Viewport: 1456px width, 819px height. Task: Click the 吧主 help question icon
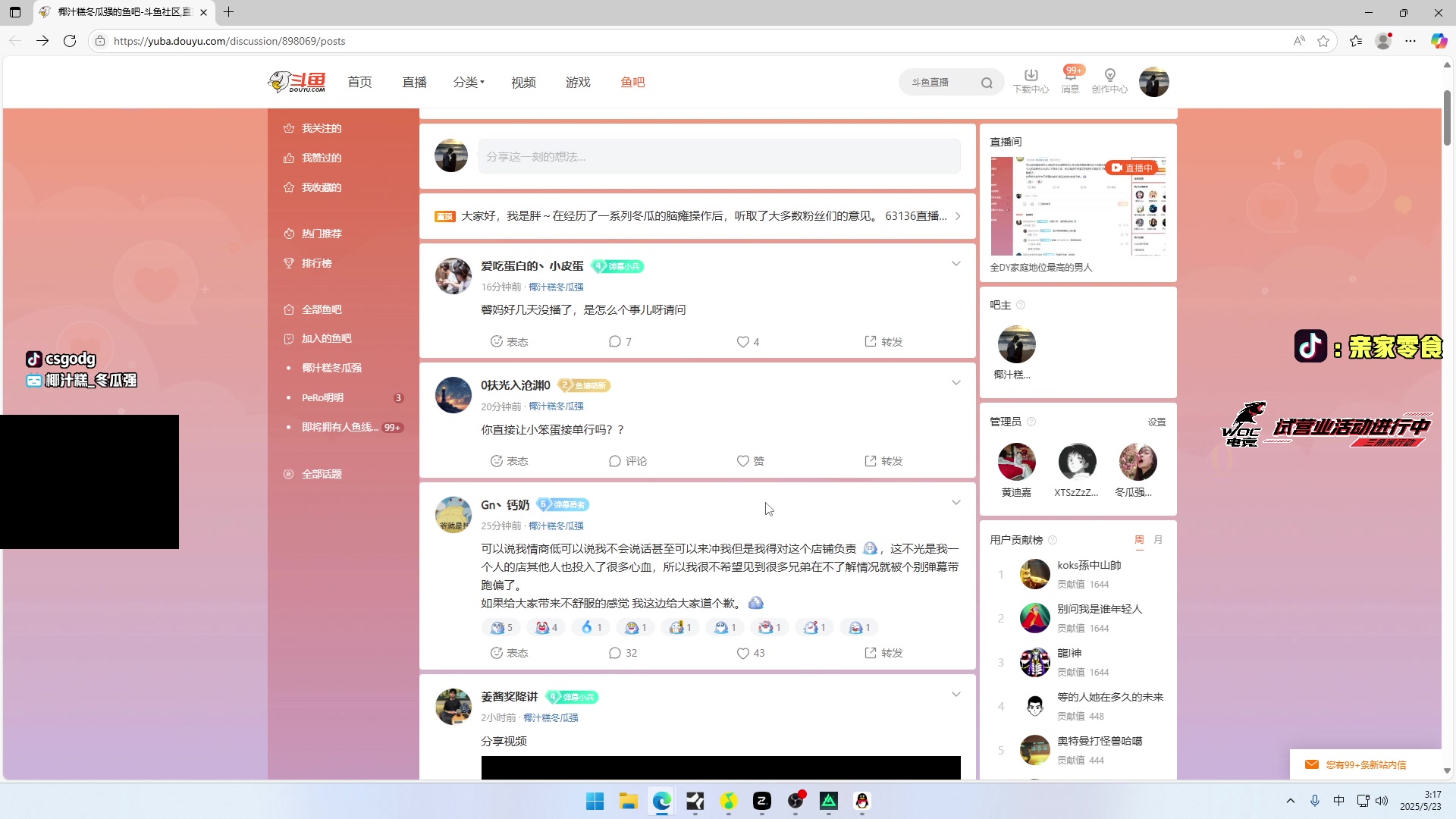pos(1021,305)
